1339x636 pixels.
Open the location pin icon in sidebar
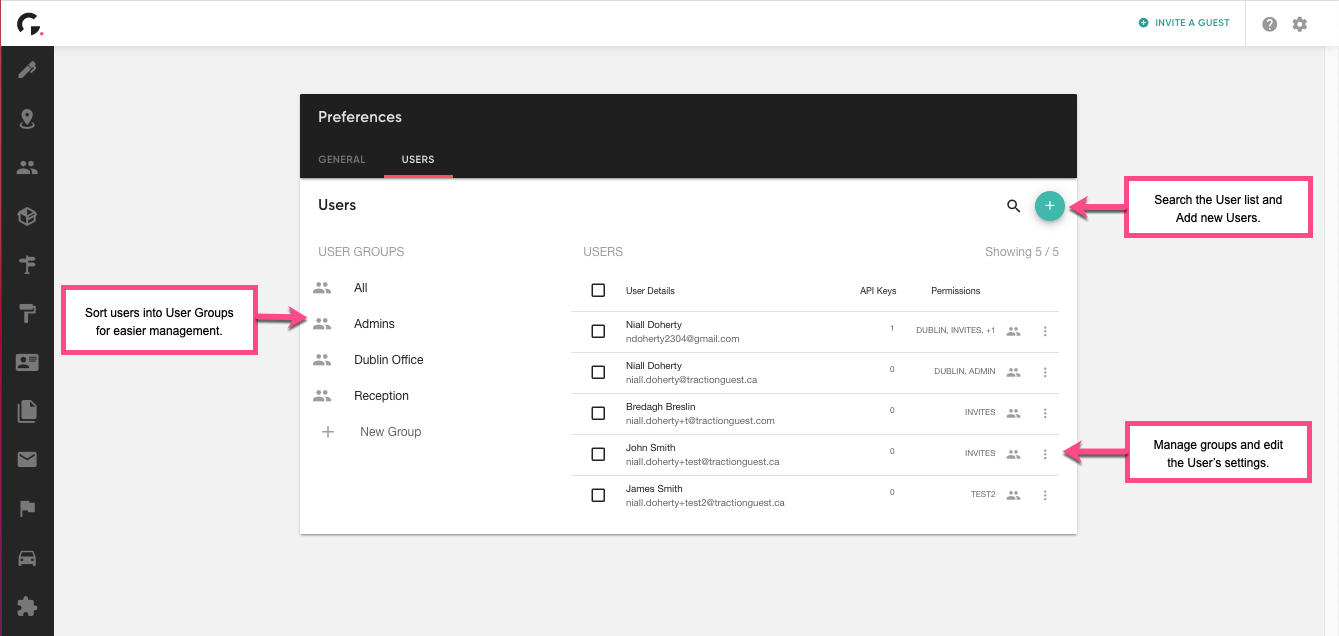pos(27,118)
